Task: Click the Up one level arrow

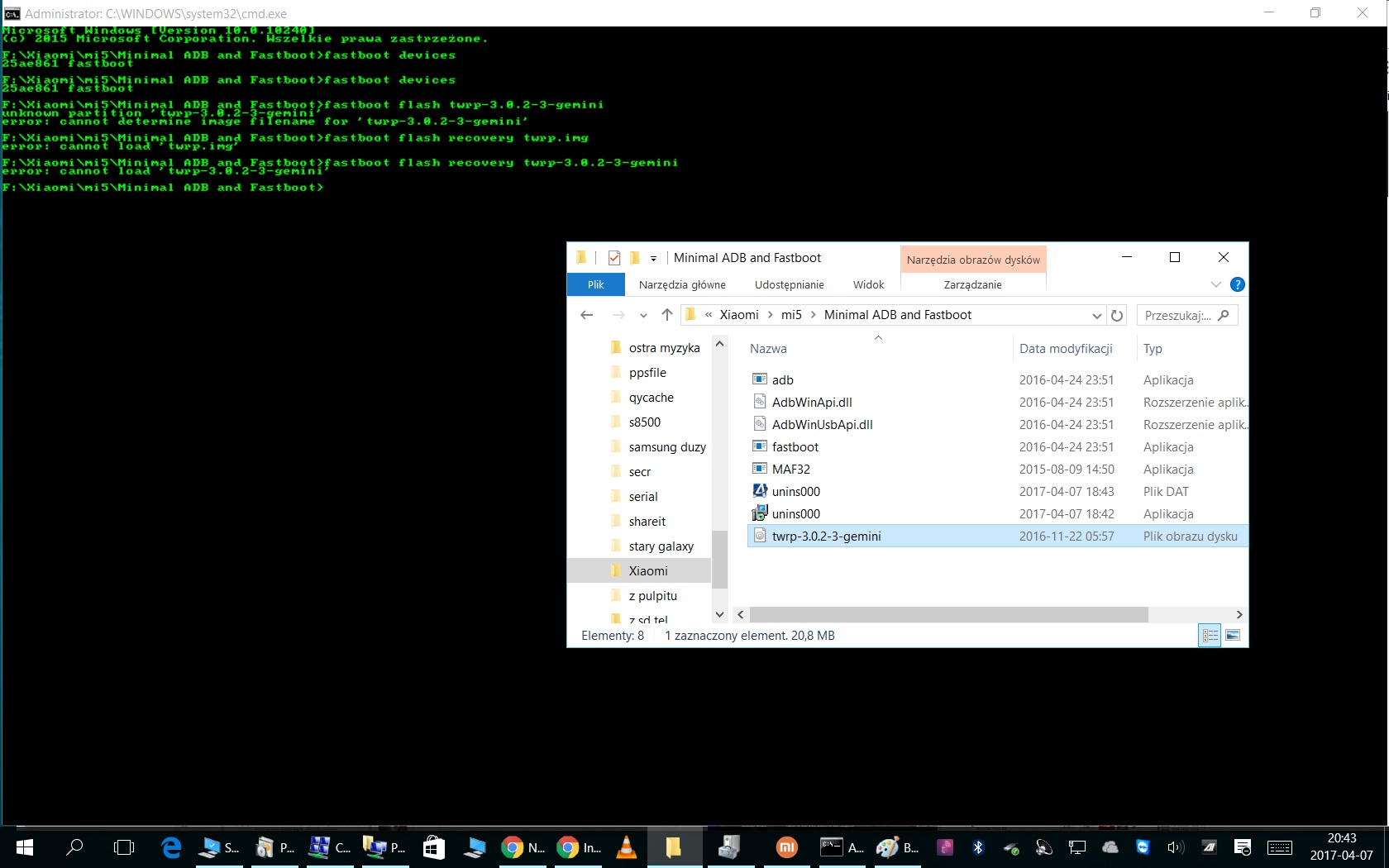Action: 667,315
